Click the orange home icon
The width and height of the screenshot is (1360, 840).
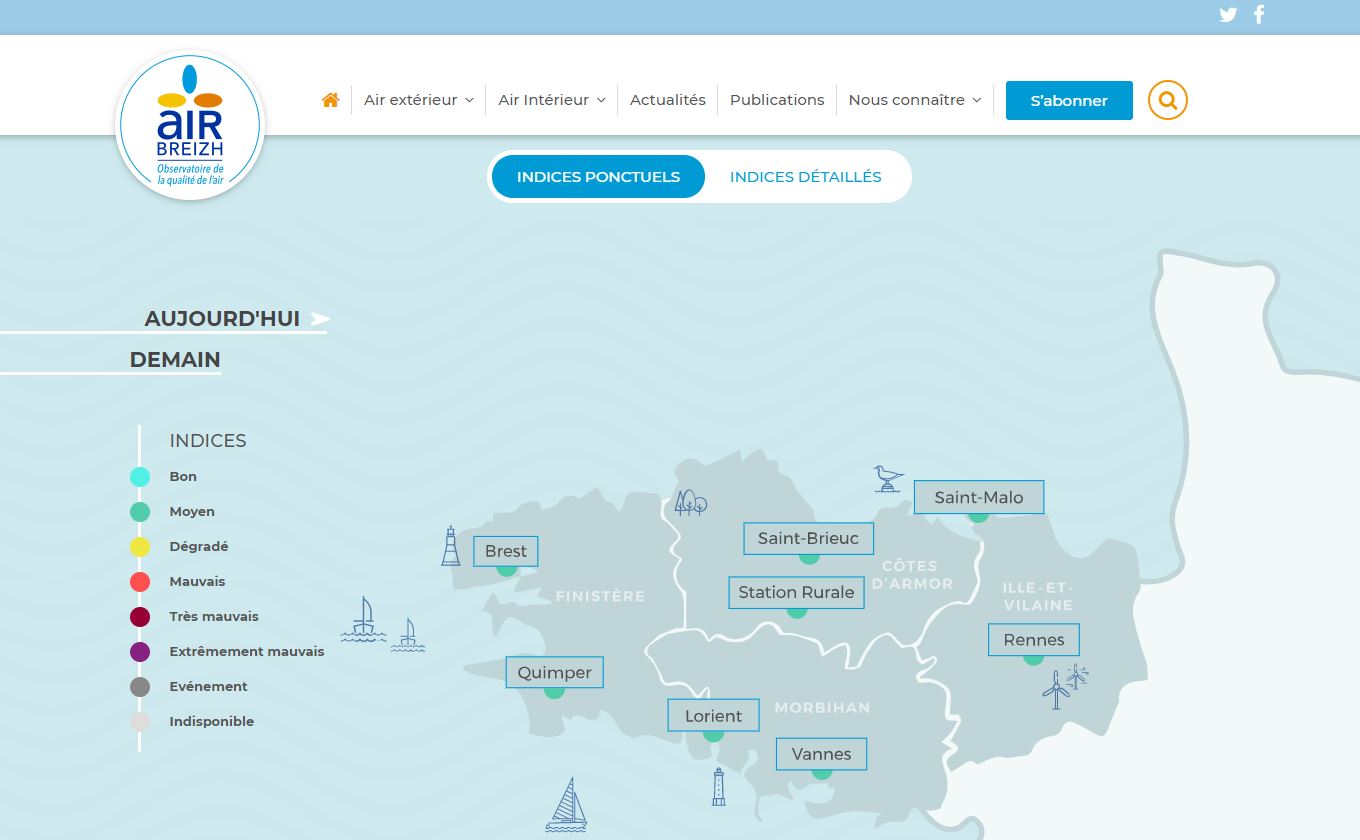pyautogui.click(x=330, y=100)
